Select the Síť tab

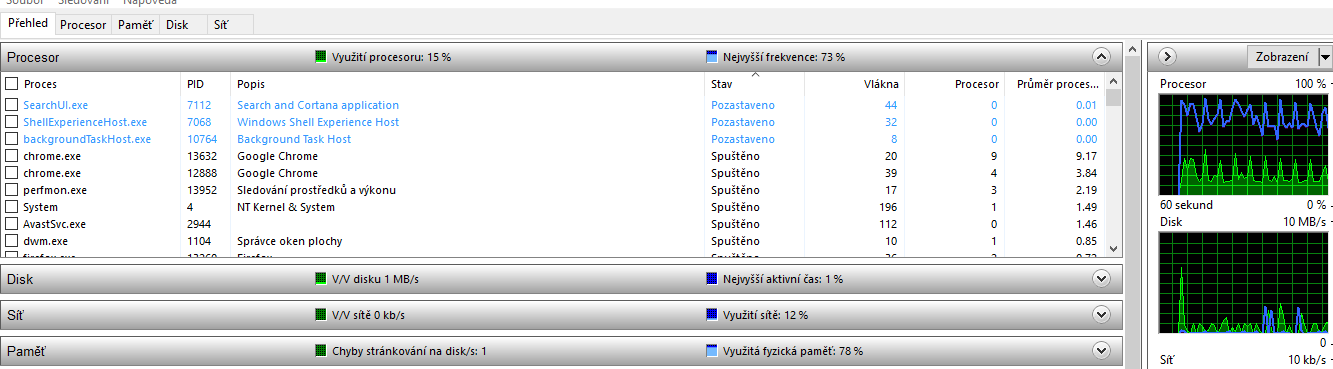pos(221,24)
